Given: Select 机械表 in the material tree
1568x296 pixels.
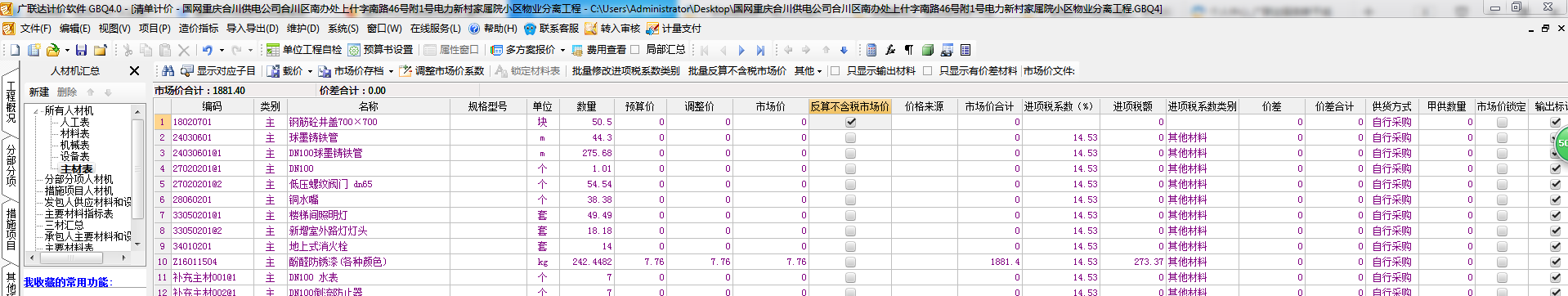Looking at the screenshot, I should (x=74, y=145).
